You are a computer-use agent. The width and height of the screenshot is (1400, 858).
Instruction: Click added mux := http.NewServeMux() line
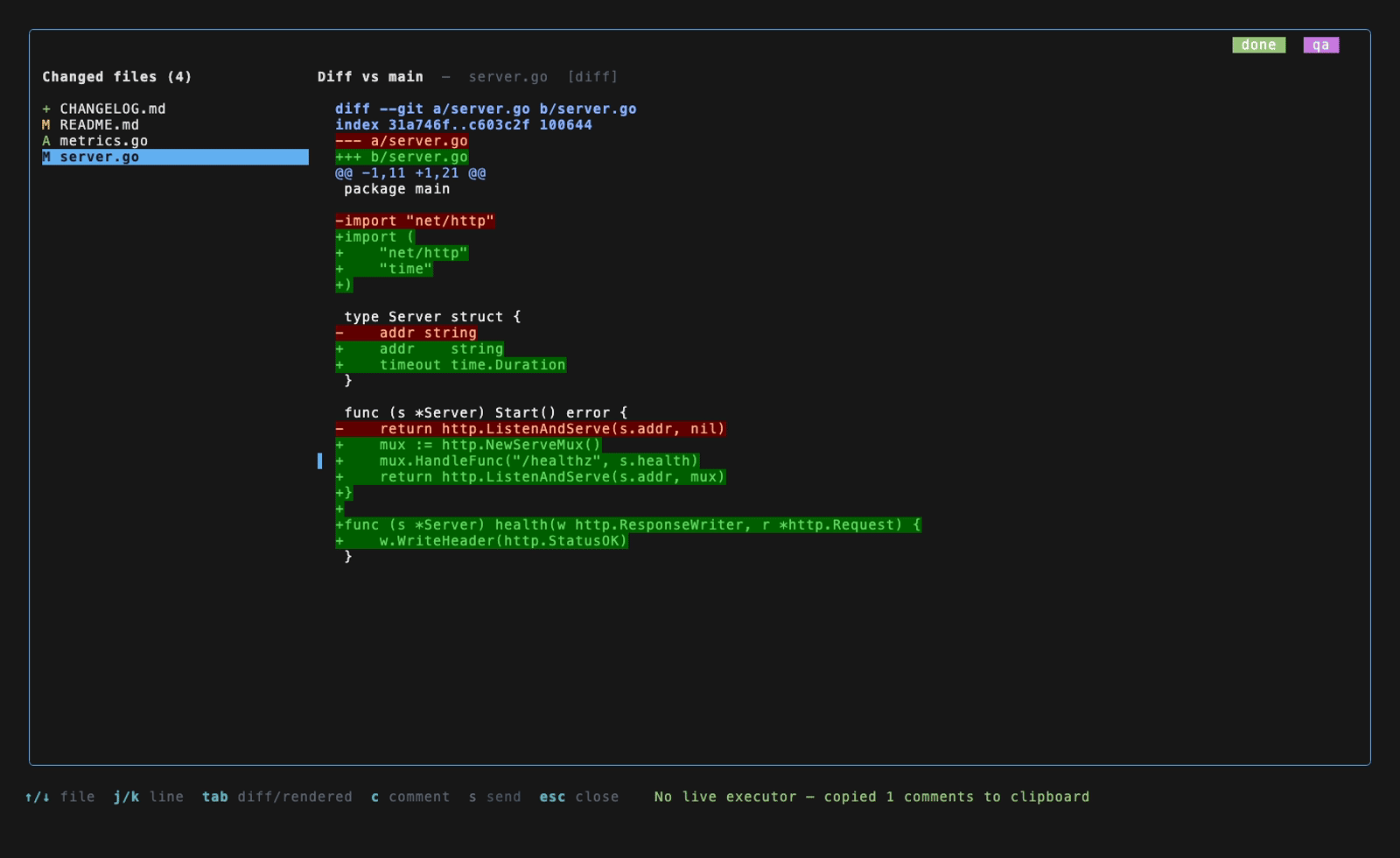(x=468, y=445)
